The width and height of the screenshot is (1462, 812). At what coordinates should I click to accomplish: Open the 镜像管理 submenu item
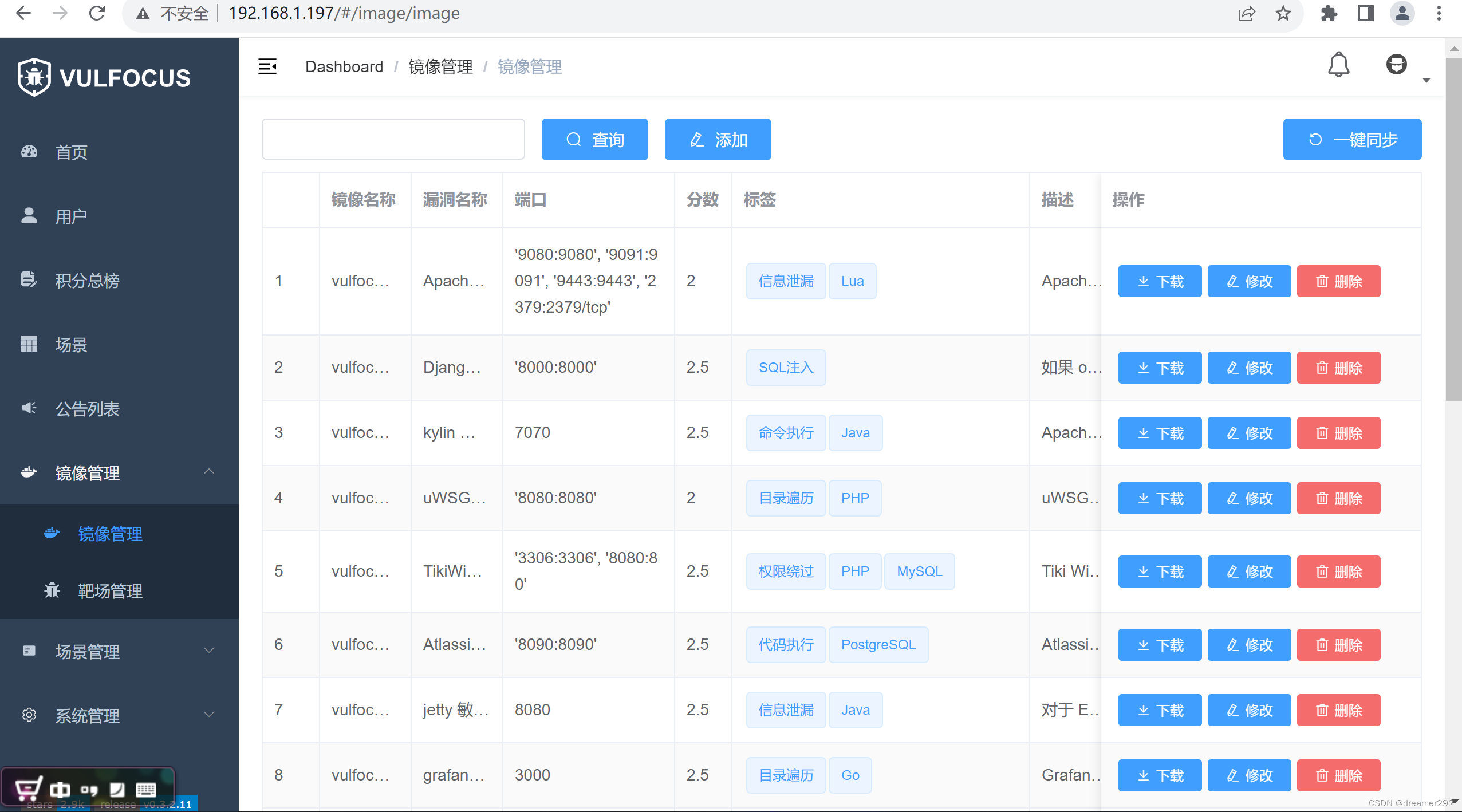[110, 534]
